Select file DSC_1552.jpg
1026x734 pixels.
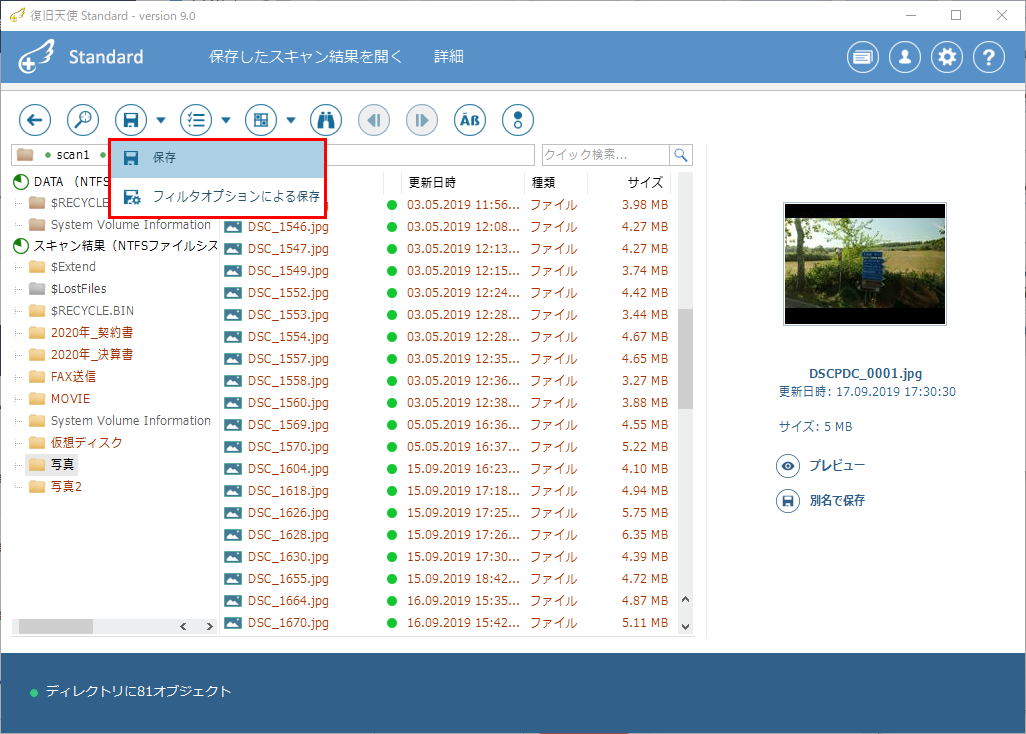click(x=288, y=293)
